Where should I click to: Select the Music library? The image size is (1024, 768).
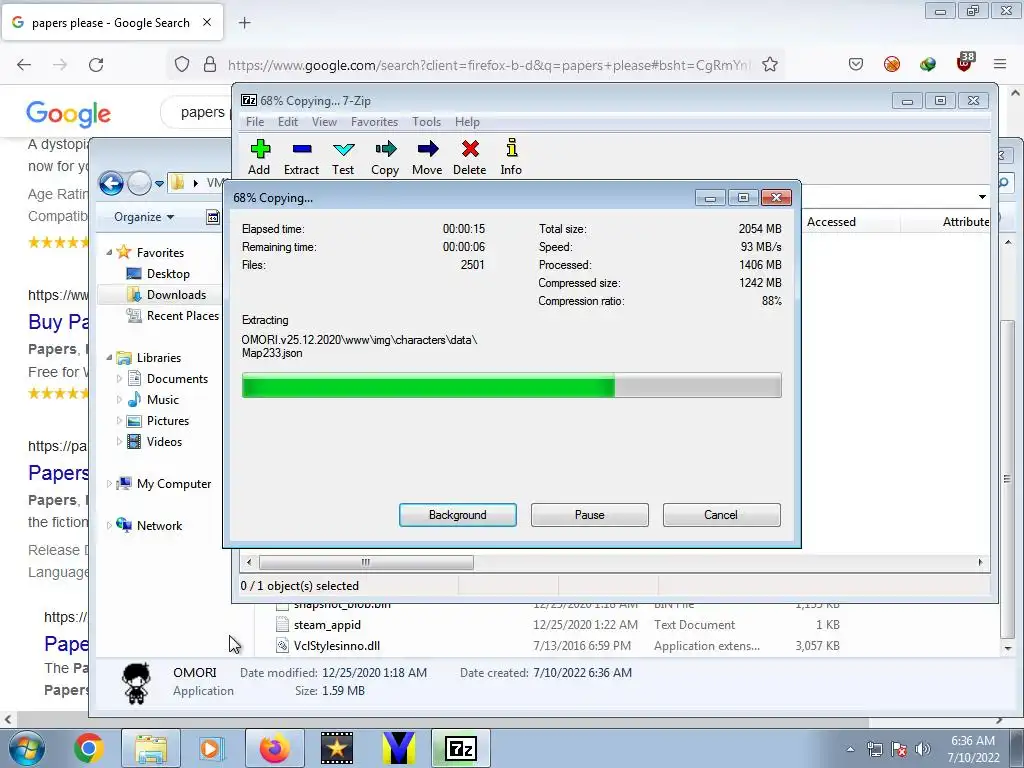(153, 400)
